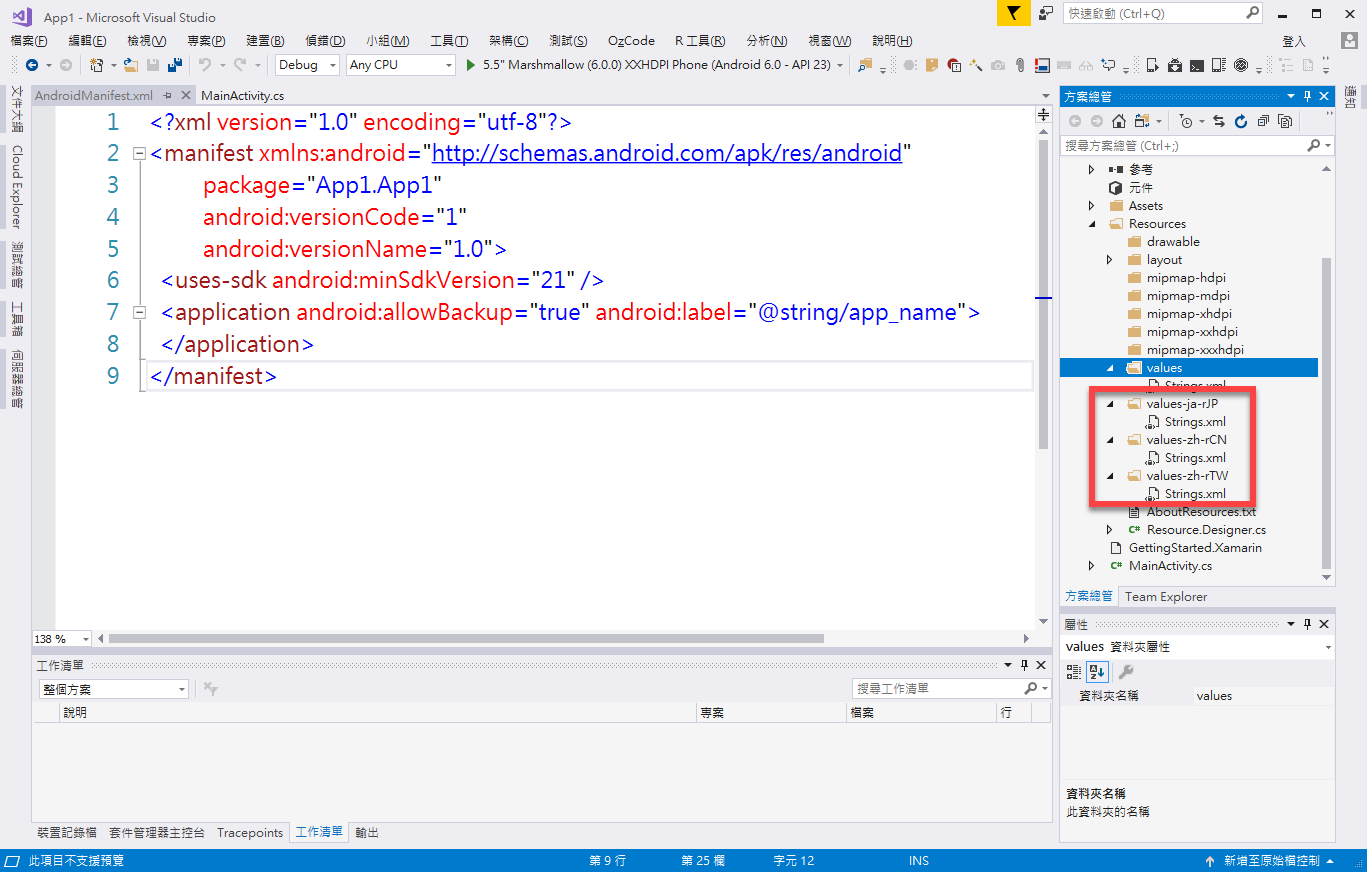Click the 登入 sign-in link

coord(1294,41)
